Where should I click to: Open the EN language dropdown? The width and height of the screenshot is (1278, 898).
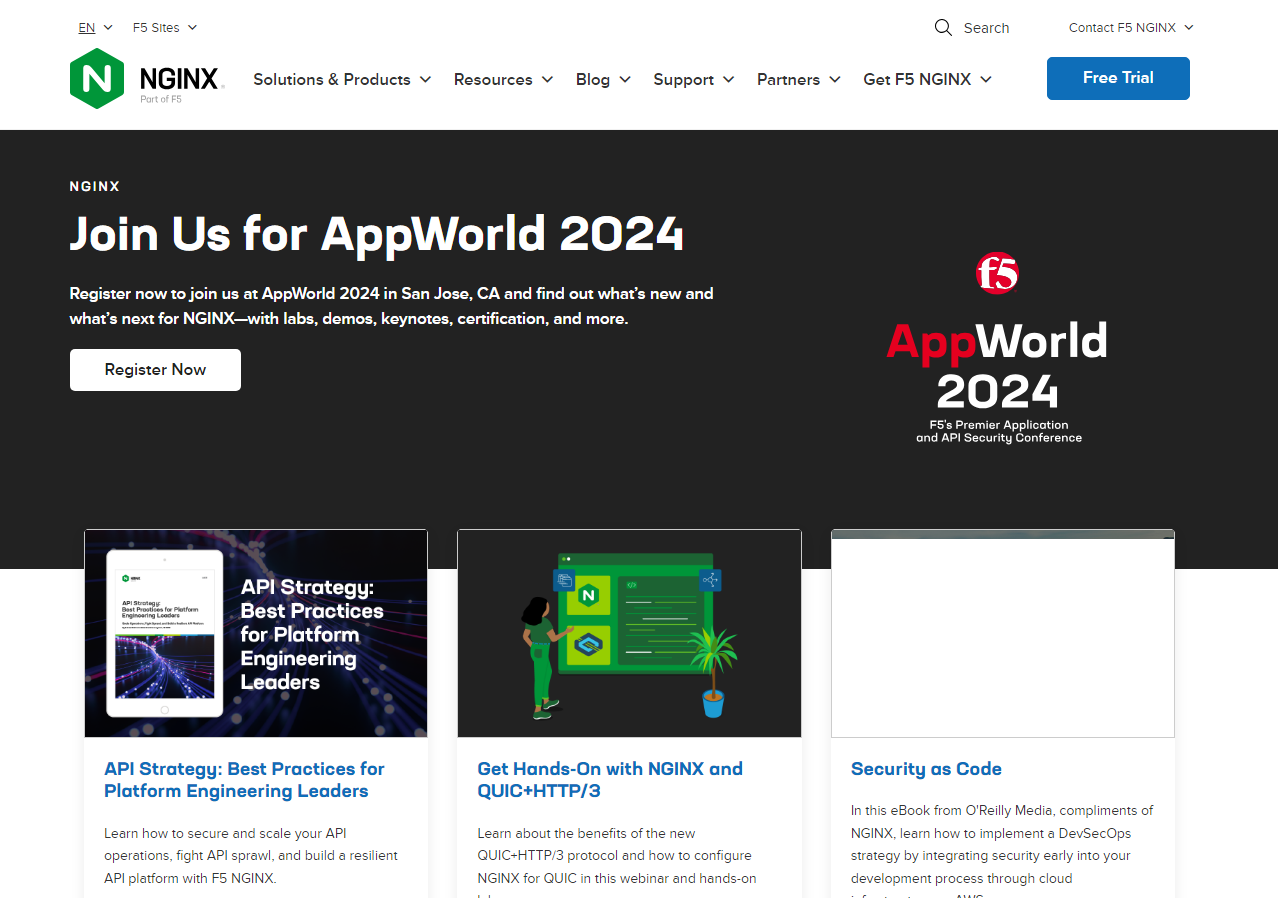(95, 28)
